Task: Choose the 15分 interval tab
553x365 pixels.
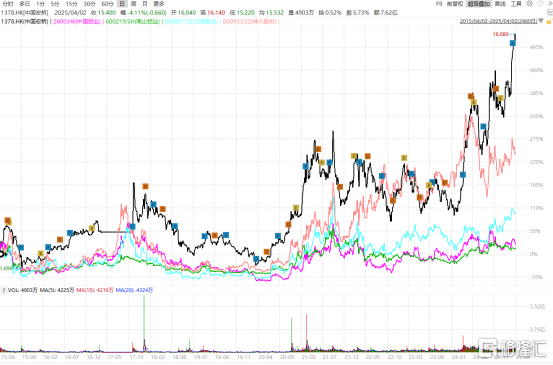Action: [x=72, y=4]
